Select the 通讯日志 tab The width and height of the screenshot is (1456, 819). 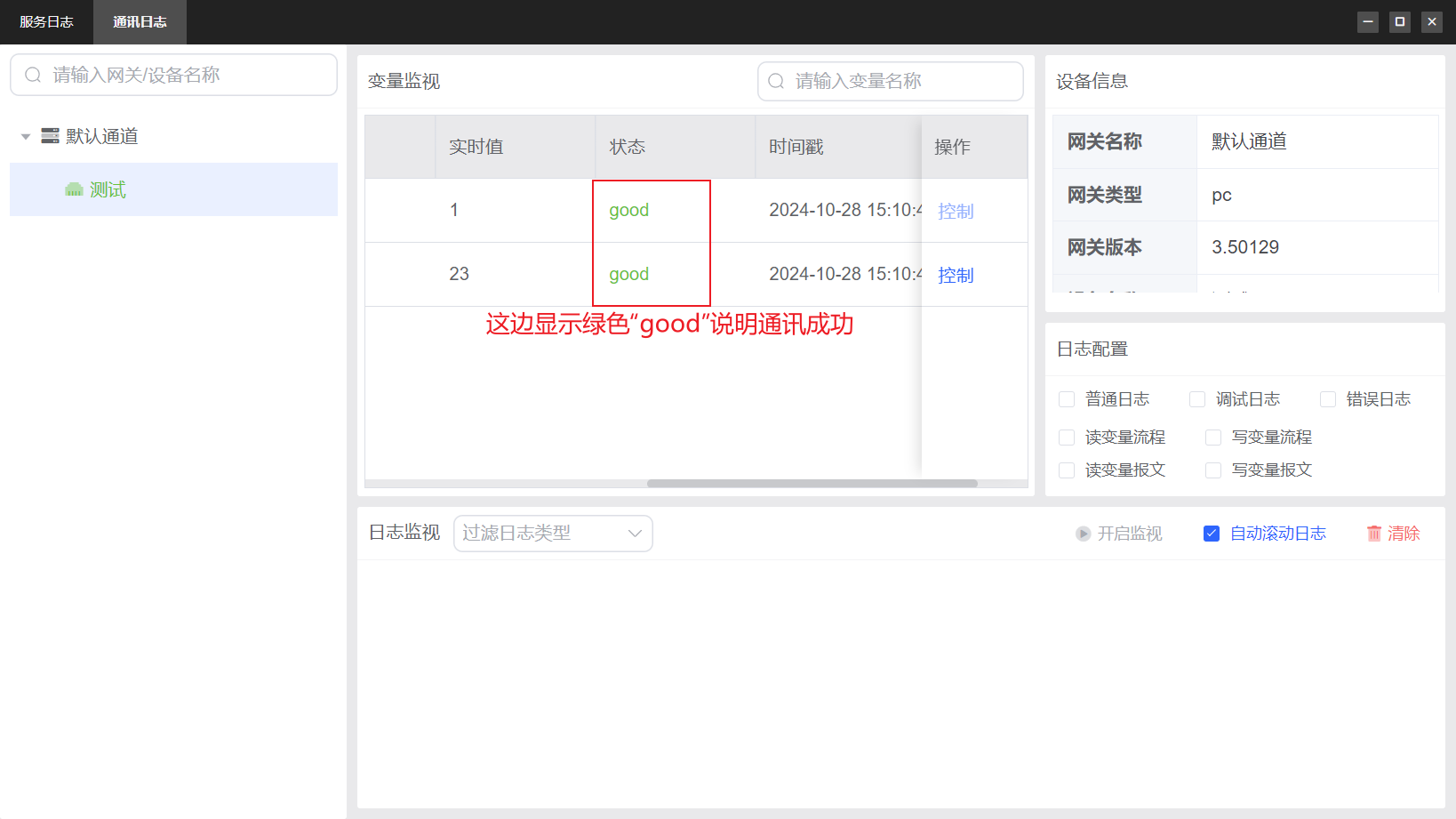click(140, 22)
